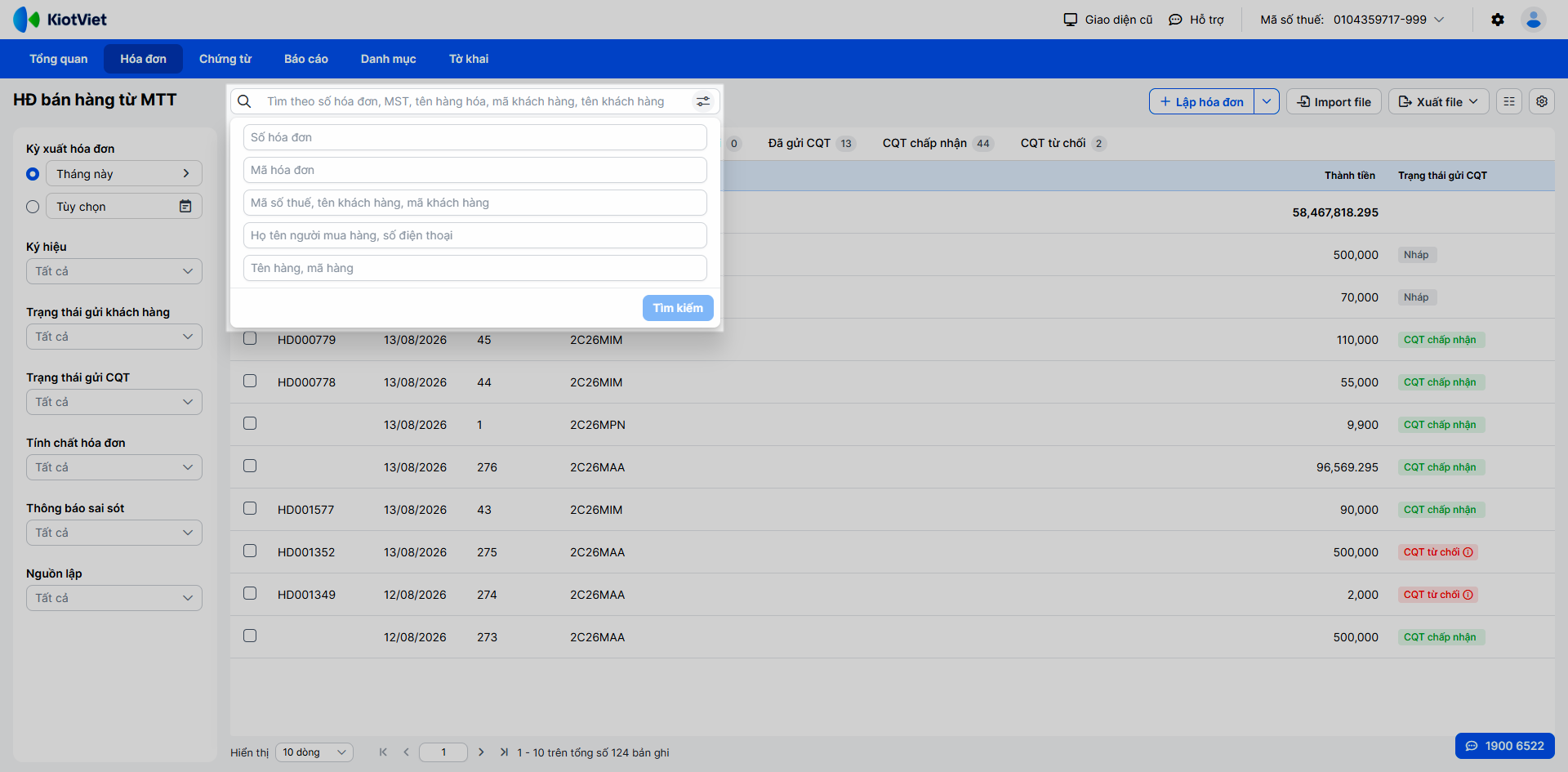Viewport: 1568px width, 772px height.
Task: Tick checkbox for invoice HD001577
Action: (x=250, y=508)
